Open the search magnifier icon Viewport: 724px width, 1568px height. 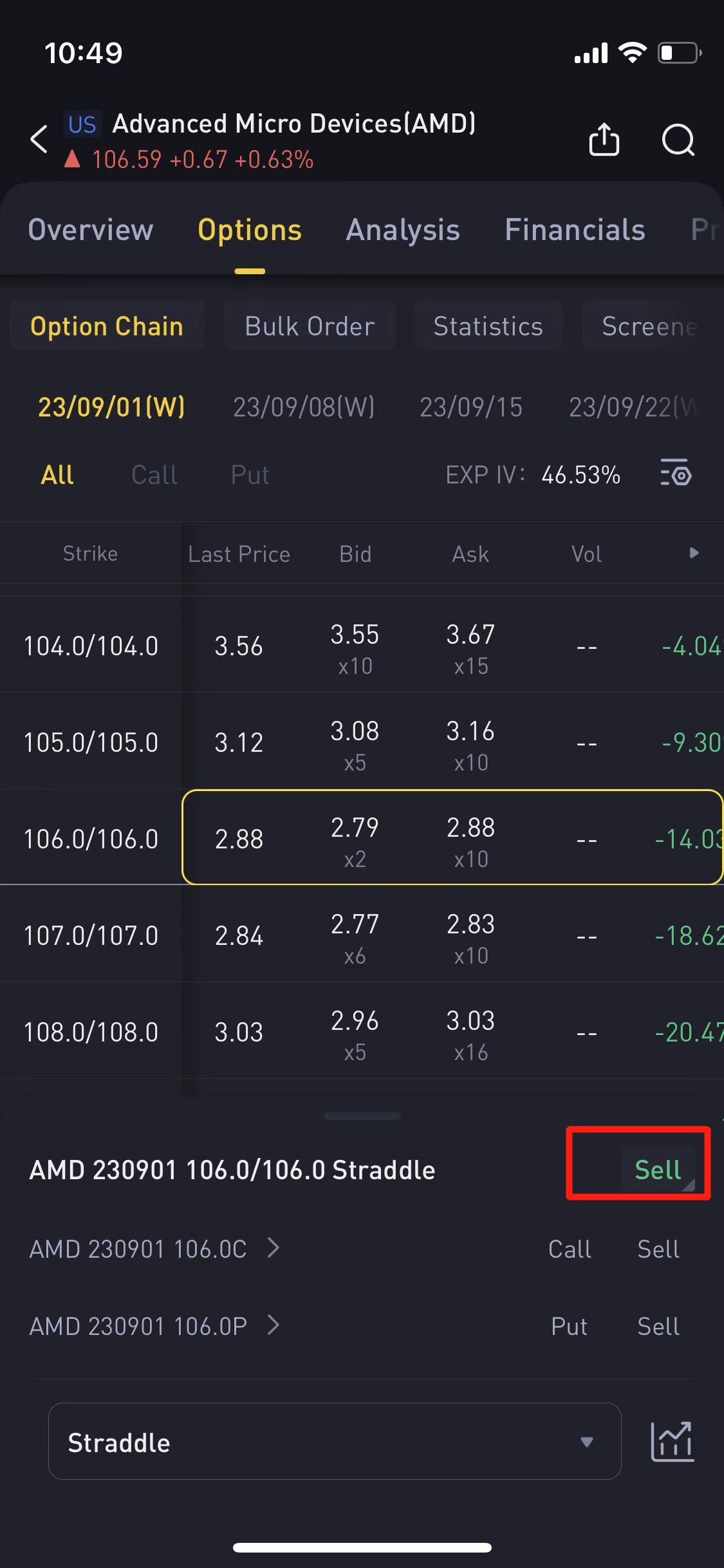pos(678,139)
